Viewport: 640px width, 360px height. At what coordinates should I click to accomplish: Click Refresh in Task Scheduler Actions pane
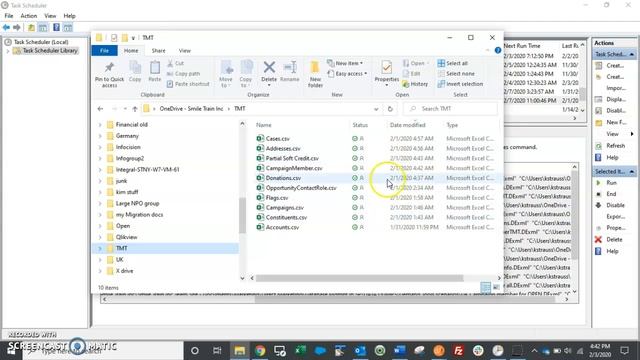pos(615,145)
